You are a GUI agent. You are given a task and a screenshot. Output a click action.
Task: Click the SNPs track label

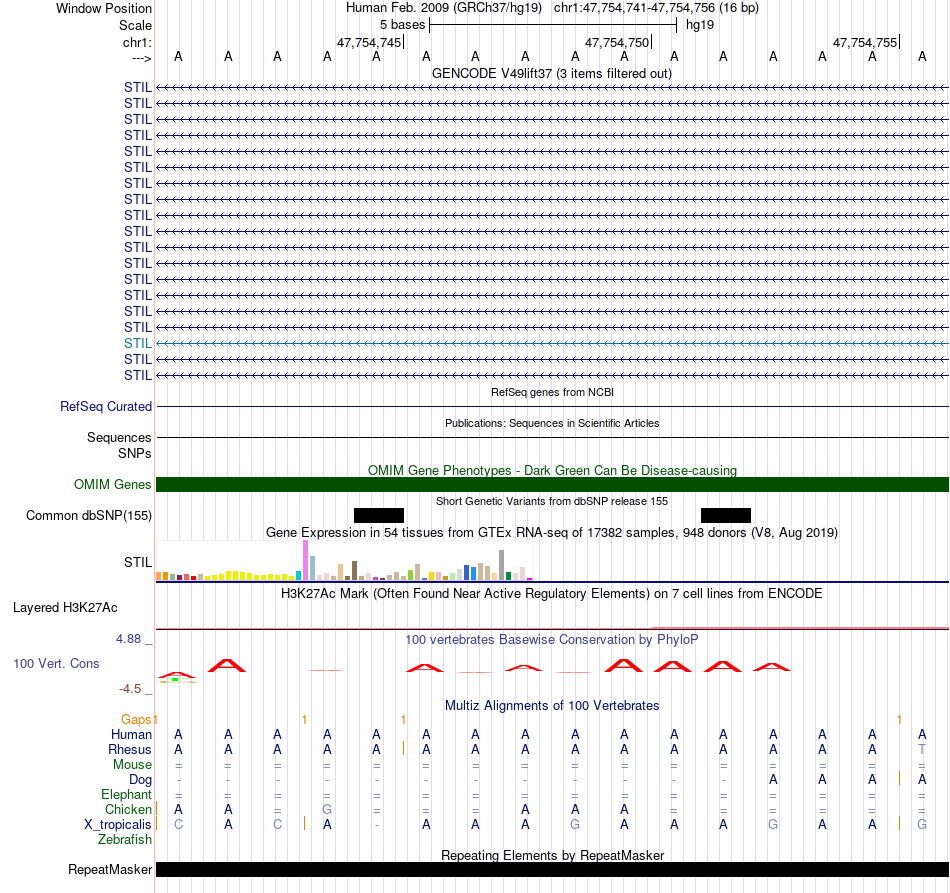(135, 453)
